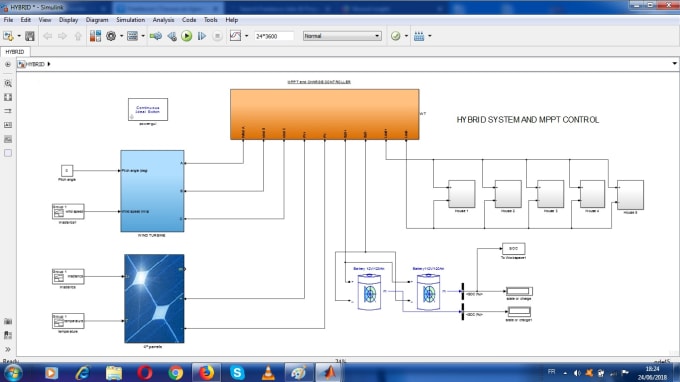This screenshot has height=382, width=680.
Task: Click the volume icon in system tray
Action: [x=577, y=373]
